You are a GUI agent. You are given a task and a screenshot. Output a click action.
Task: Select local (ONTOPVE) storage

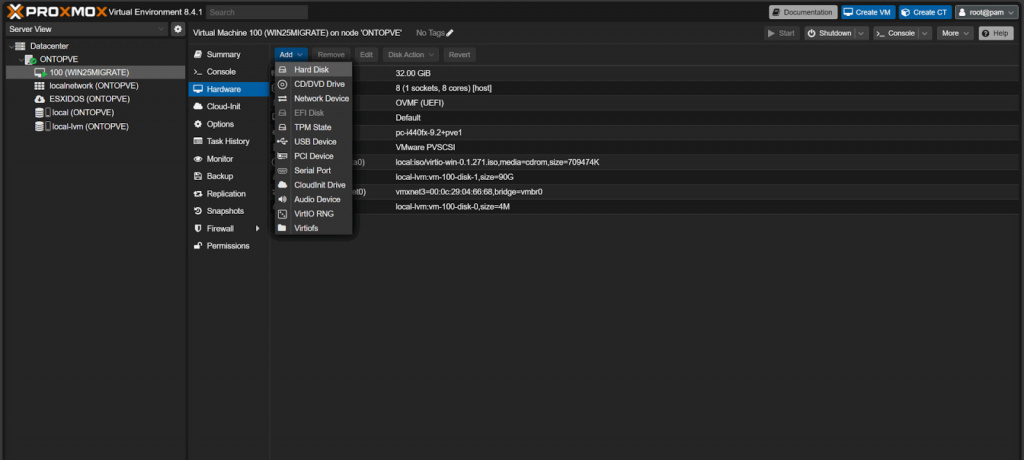(95, 112)
